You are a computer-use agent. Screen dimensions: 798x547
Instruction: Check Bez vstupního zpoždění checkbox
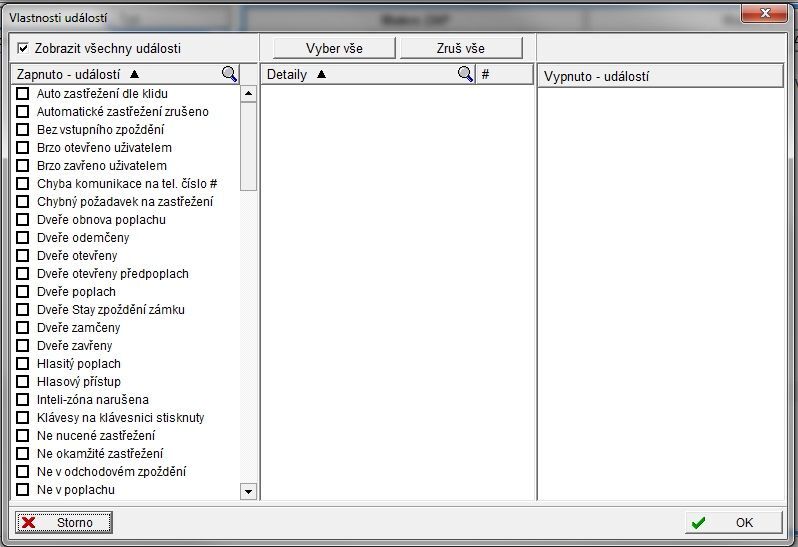tap(23, 130)
